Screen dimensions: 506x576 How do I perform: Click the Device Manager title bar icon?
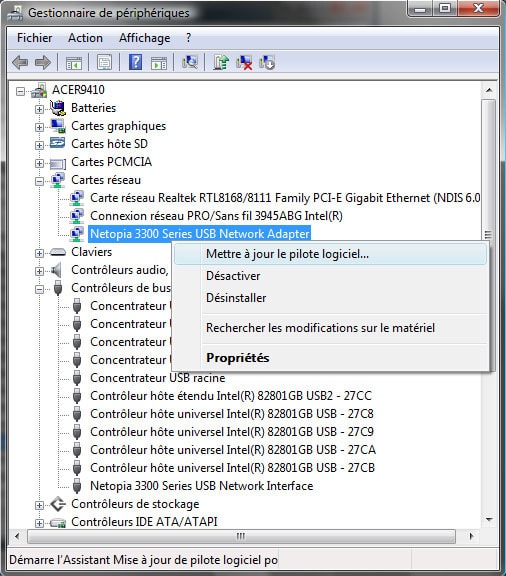[15, 13]
